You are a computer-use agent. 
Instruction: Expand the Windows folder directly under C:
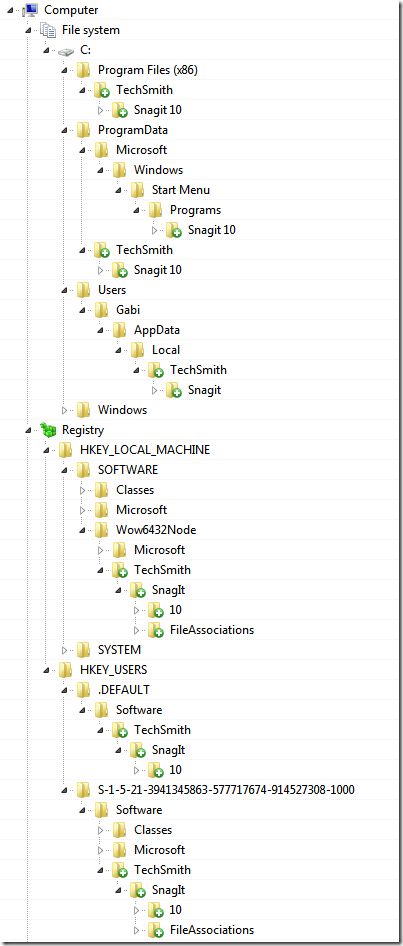point(65,410)
